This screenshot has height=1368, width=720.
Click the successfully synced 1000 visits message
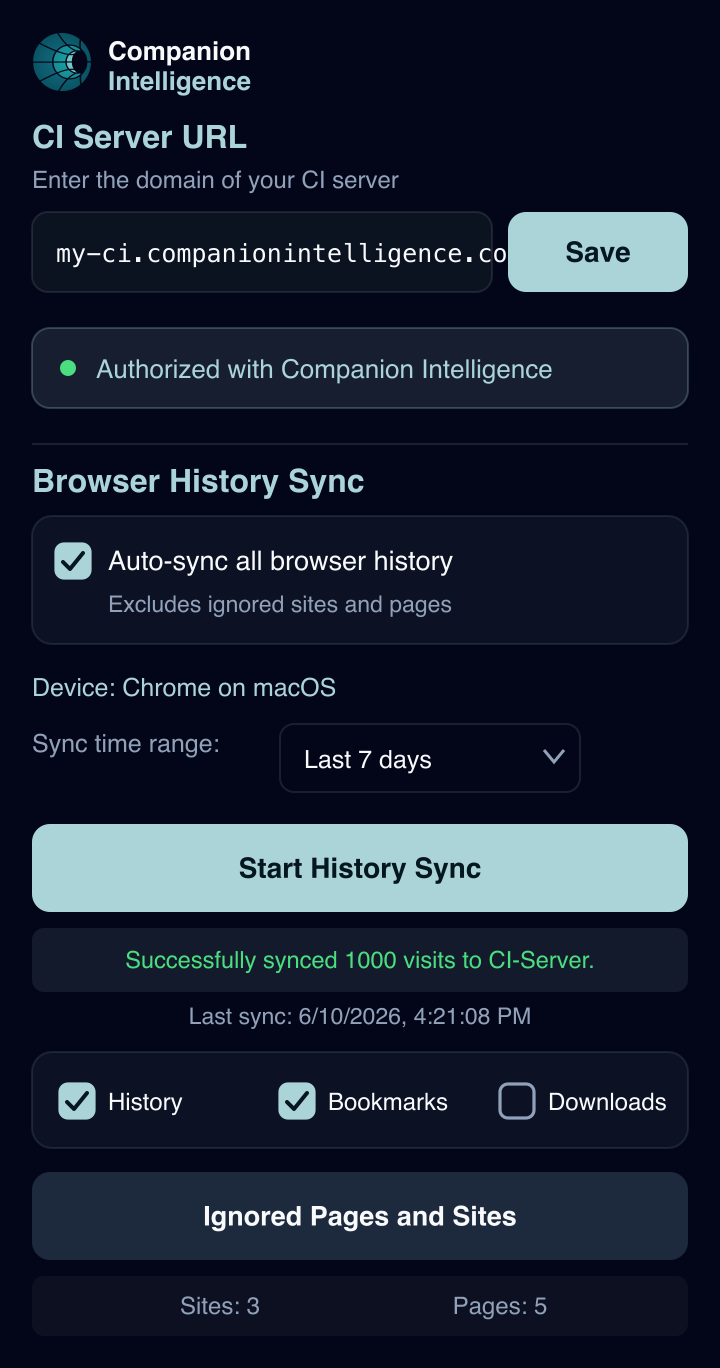pos(360,960)
